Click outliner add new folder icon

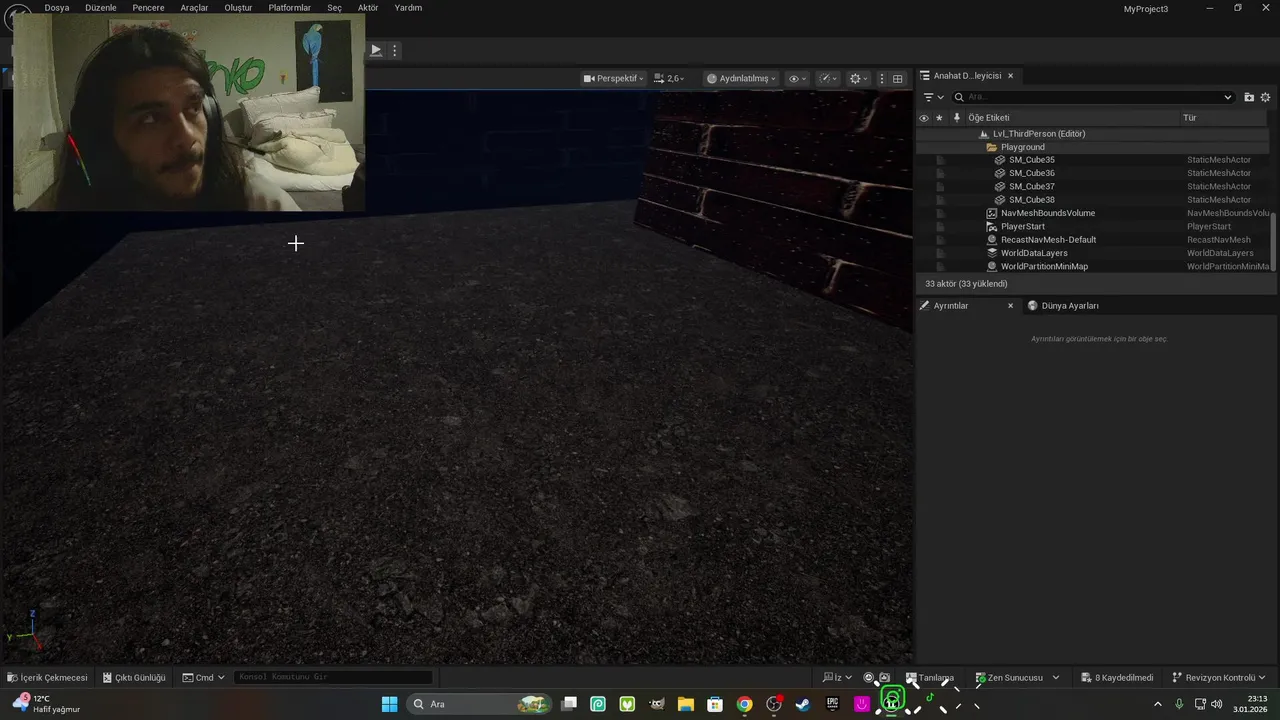[x=1249, y=97]
